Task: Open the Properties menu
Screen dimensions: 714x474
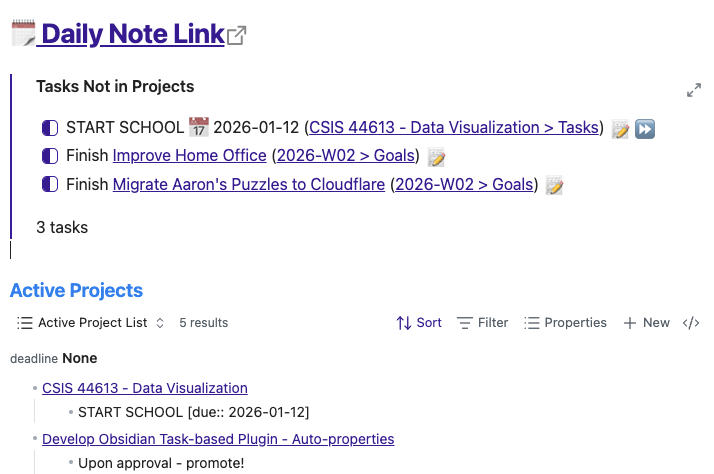Action: (565, 323)
